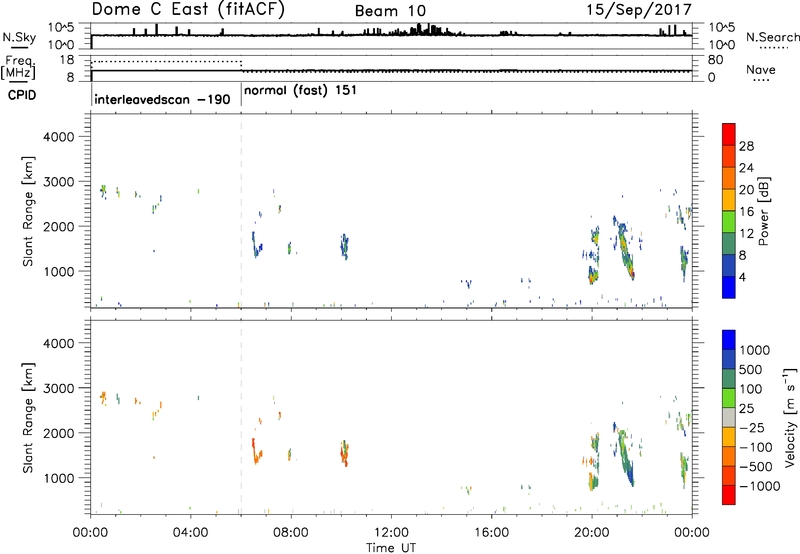The image size is (800, 554).
Task: Select the "3000" tick on the velocity panel
Action: (58, 388)
